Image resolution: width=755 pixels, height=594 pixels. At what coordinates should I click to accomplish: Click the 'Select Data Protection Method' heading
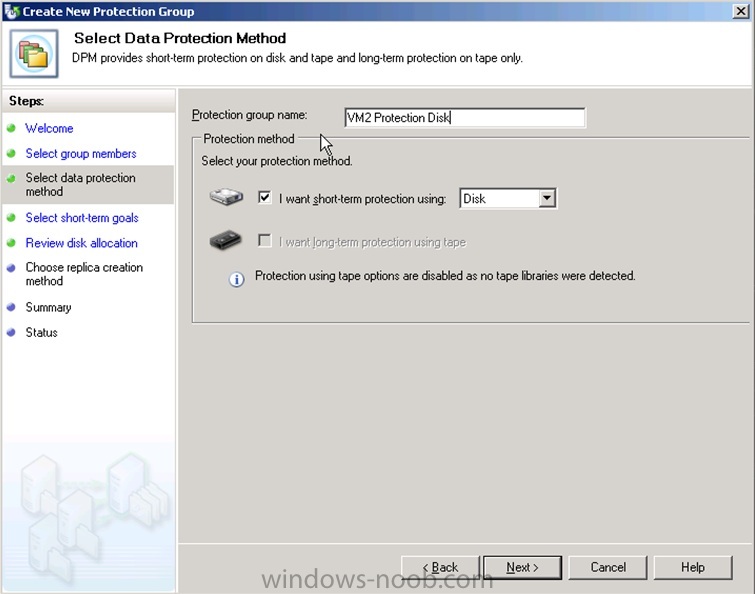tap(180, 38)
